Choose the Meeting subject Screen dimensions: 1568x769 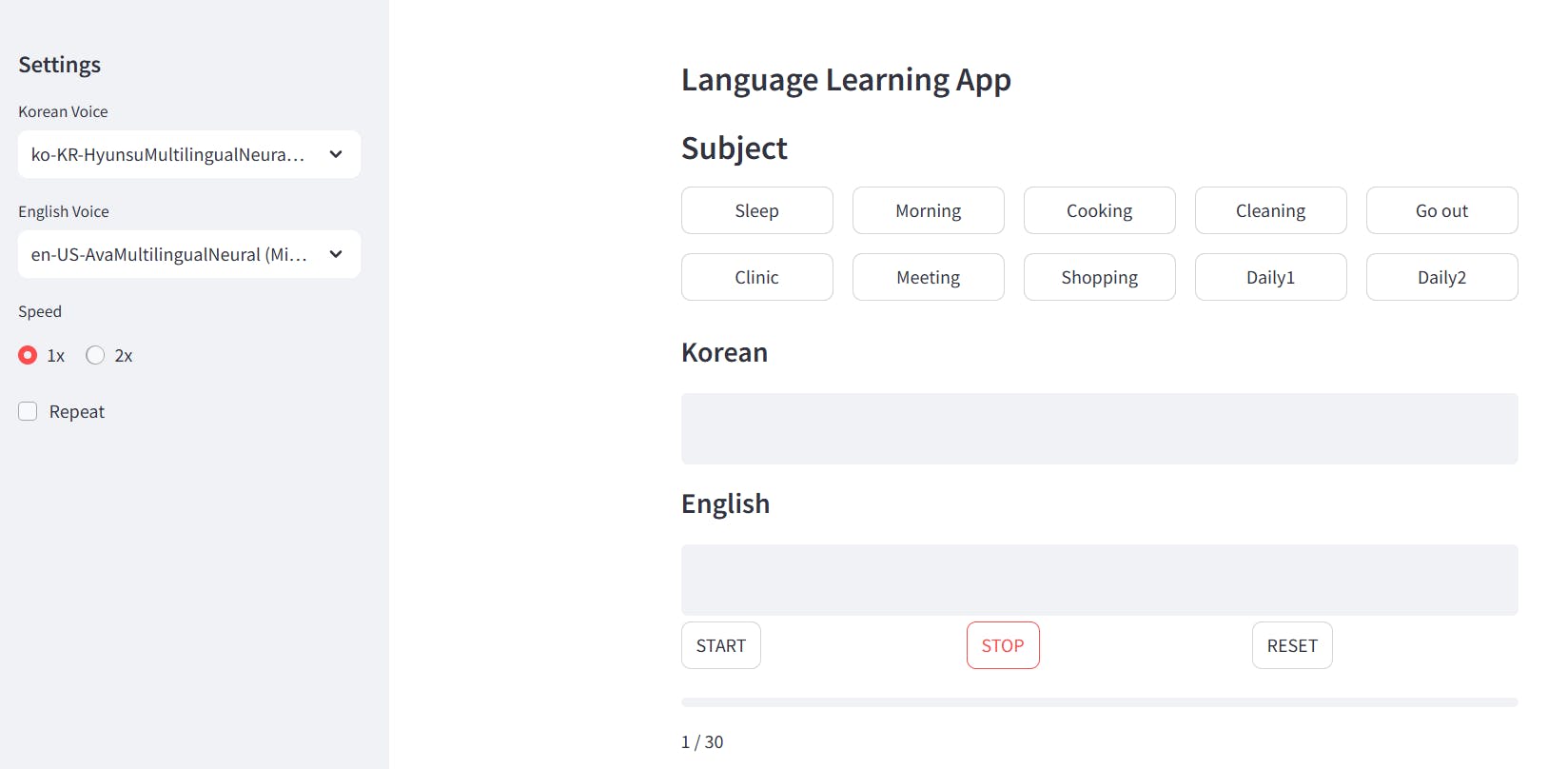click(x=929, y=277)
